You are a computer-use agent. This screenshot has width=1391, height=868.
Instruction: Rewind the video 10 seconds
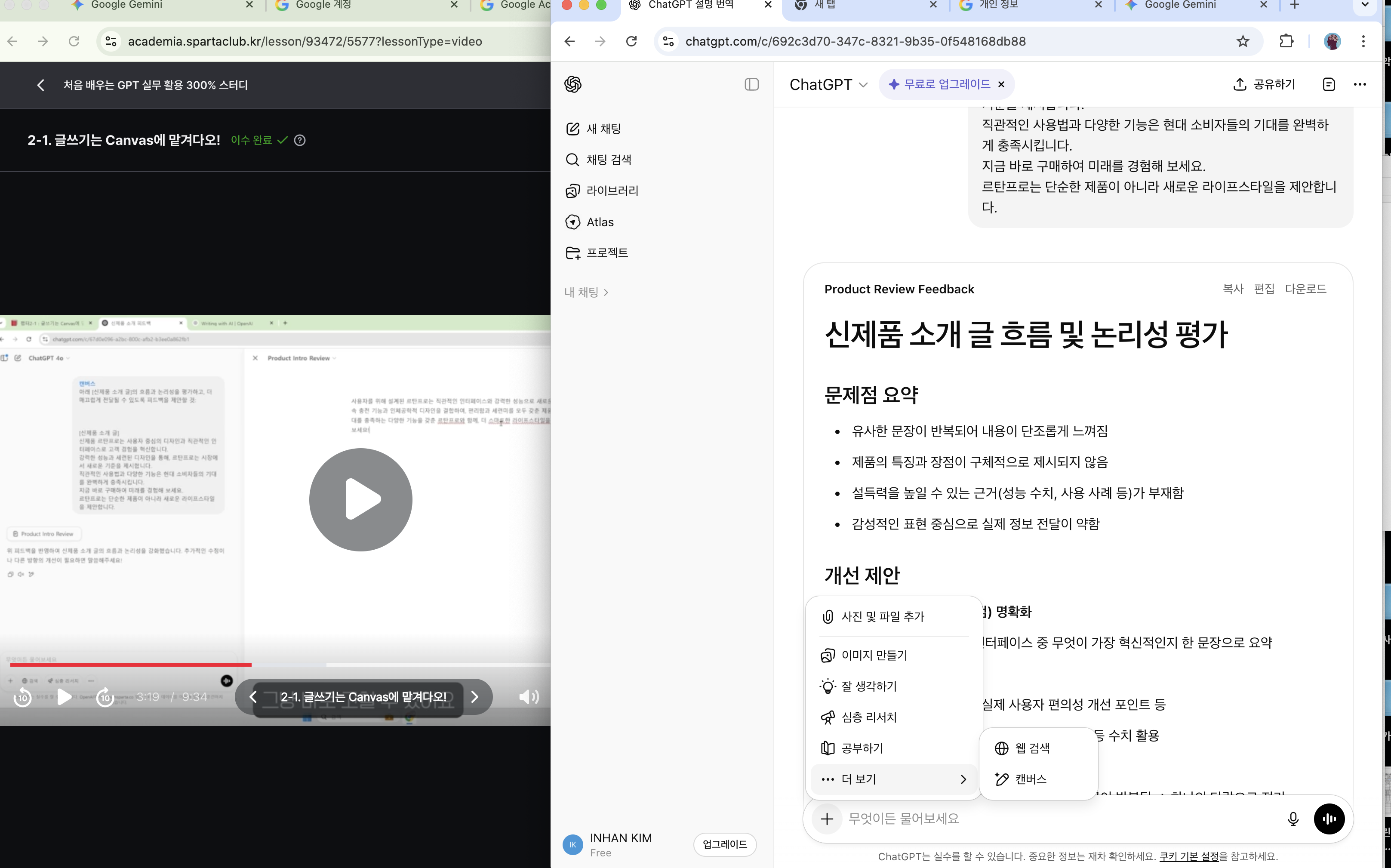click(x=22, y=697)
